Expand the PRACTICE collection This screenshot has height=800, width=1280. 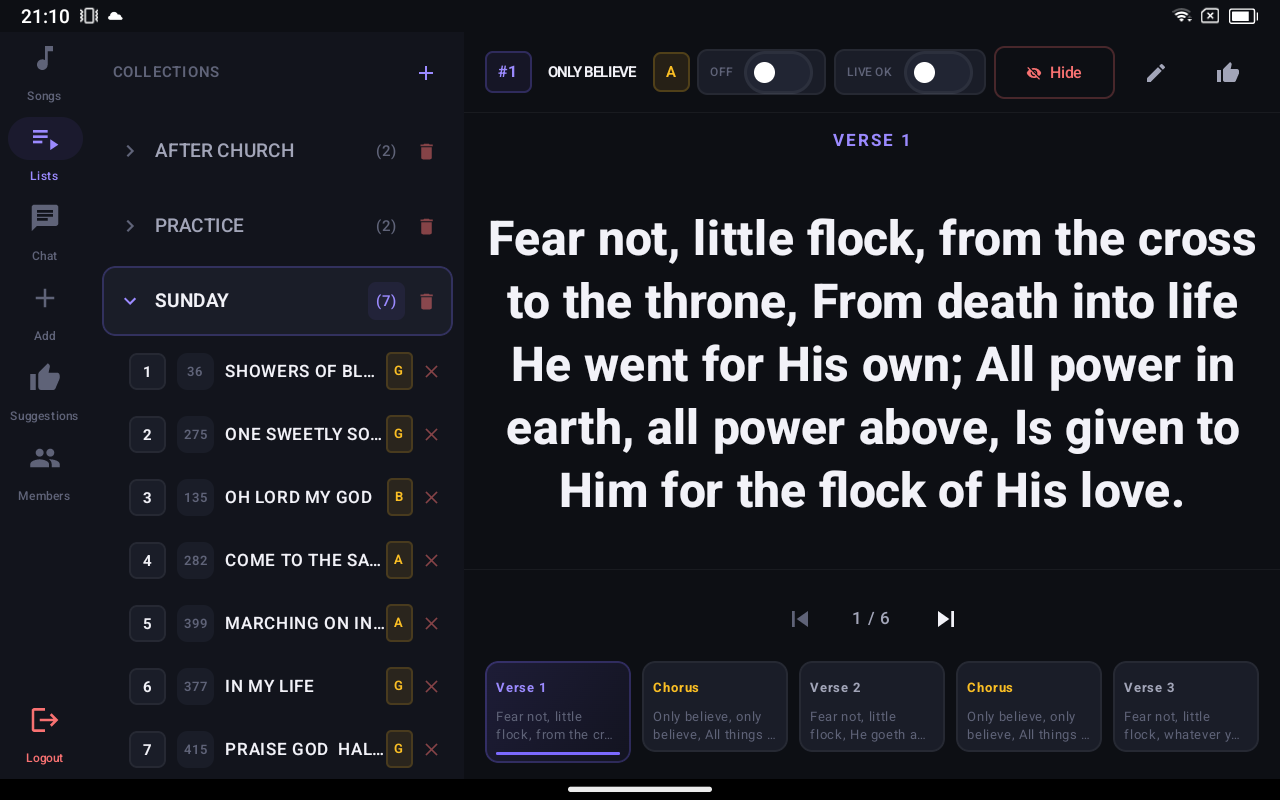click(130, 226)
